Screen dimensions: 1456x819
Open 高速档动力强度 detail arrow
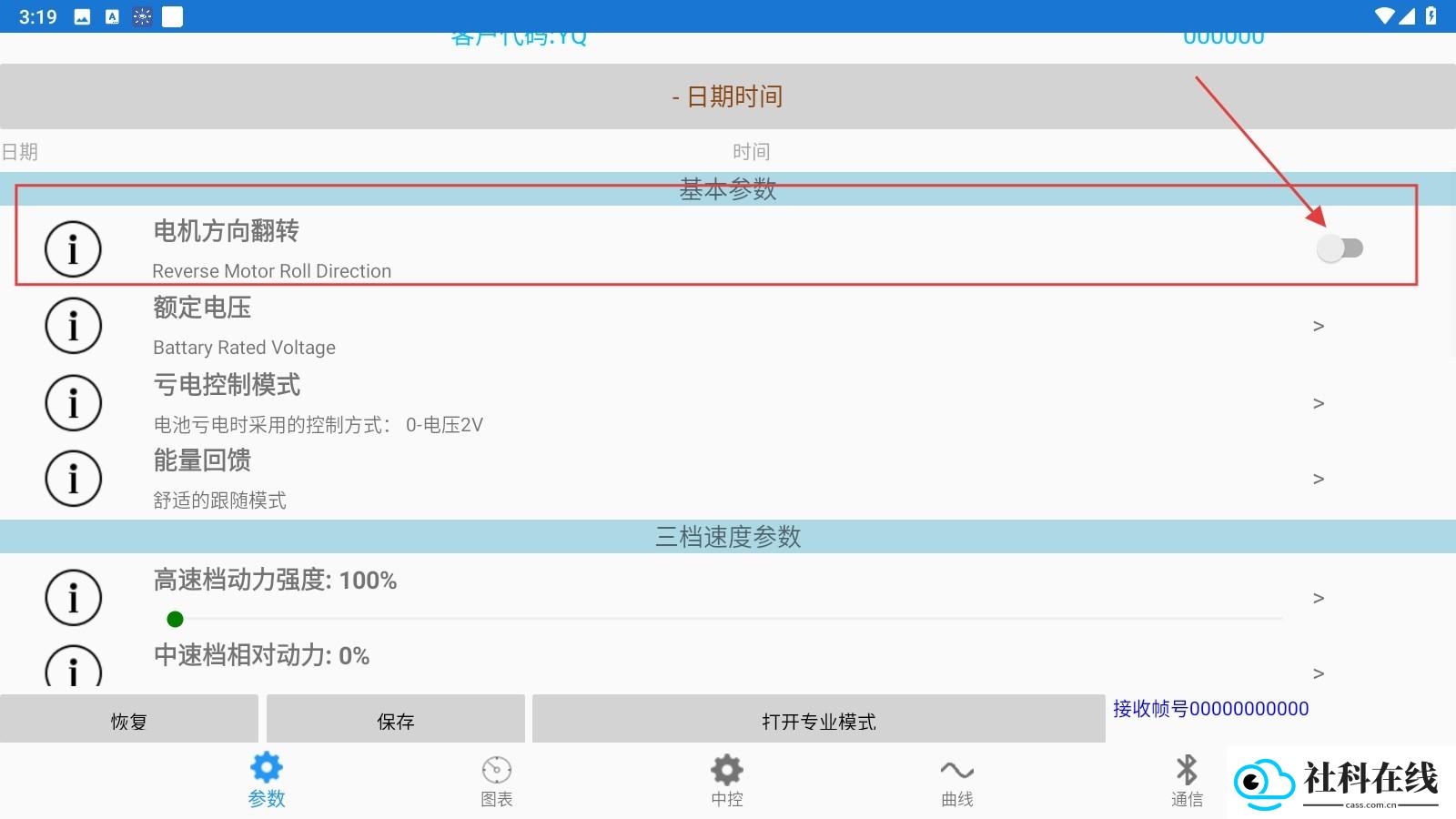coord(1319,598)
